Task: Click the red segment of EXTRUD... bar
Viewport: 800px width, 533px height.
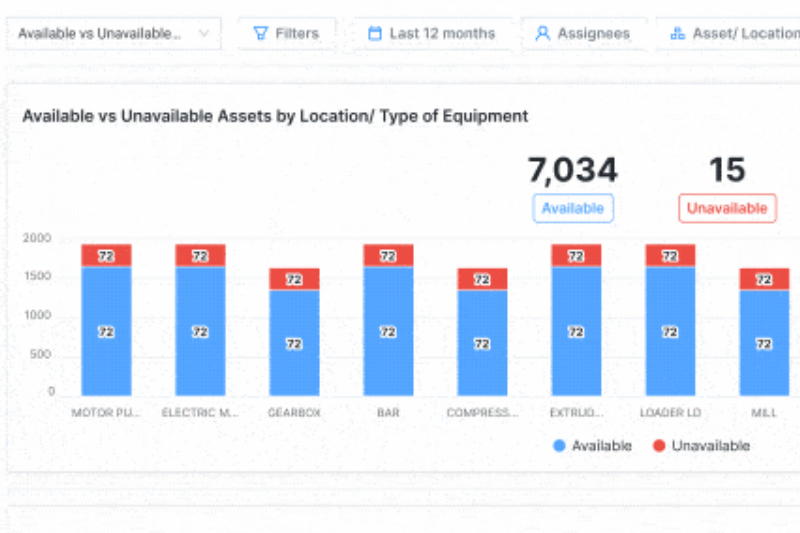Action: 576,255
